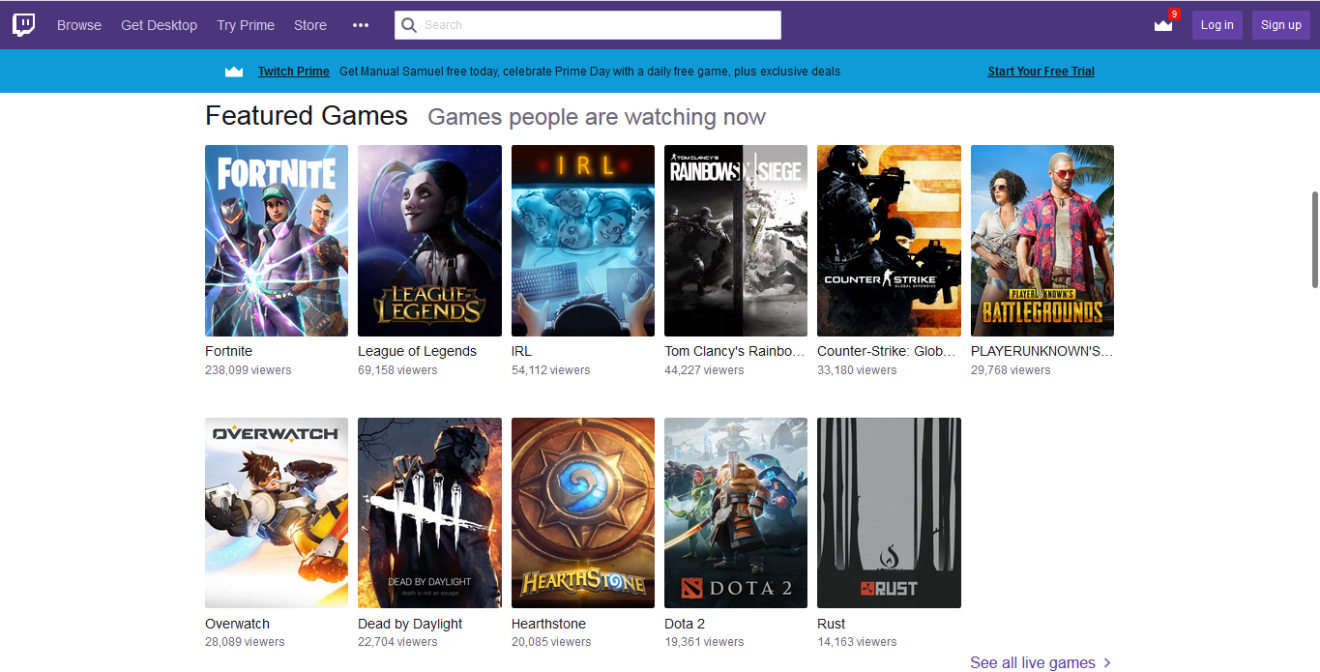Click Start Your Free Trial link
Viewport: 1320px width, 672px height.
1041,71
